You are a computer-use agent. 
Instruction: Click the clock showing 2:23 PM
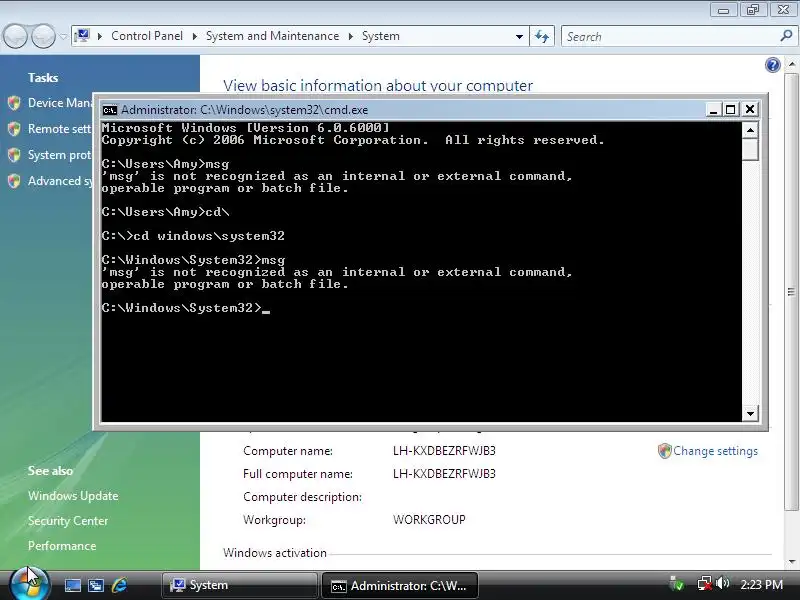761,585
